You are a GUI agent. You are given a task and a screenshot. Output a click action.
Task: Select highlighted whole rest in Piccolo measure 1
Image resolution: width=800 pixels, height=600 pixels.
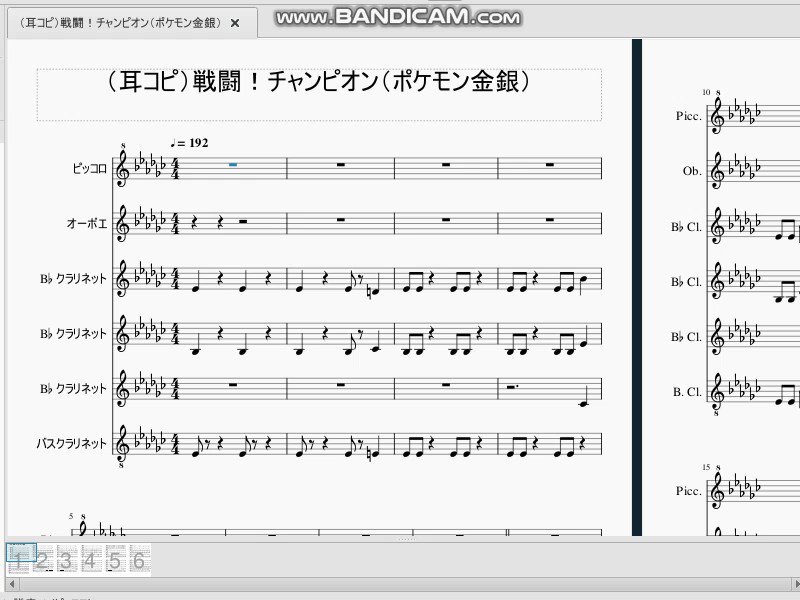tap(233, 164)
